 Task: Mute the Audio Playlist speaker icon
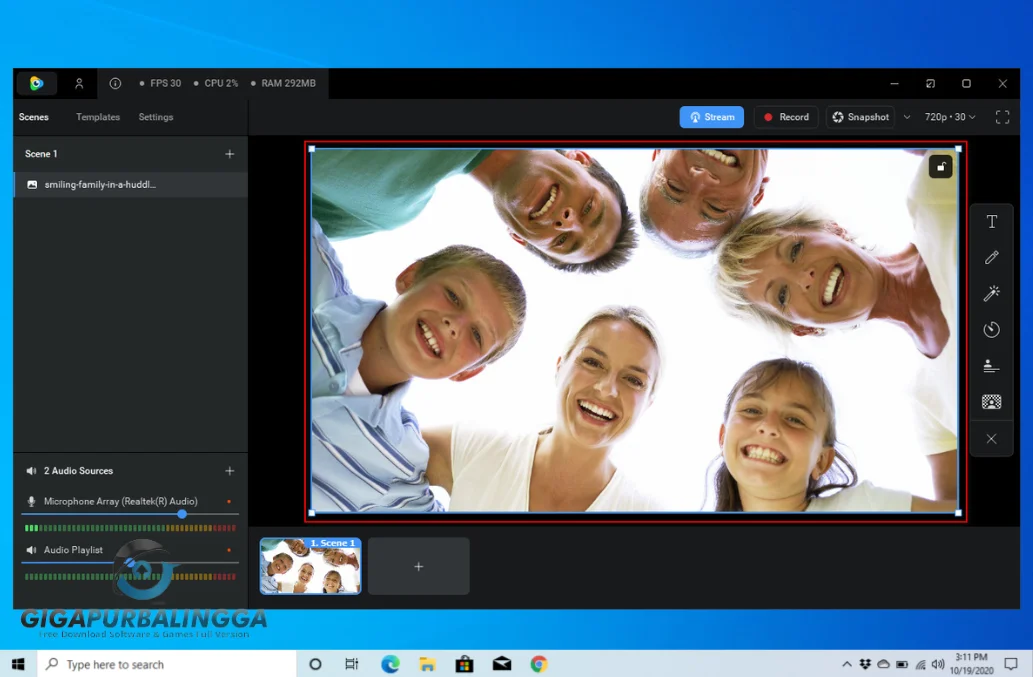31,550
